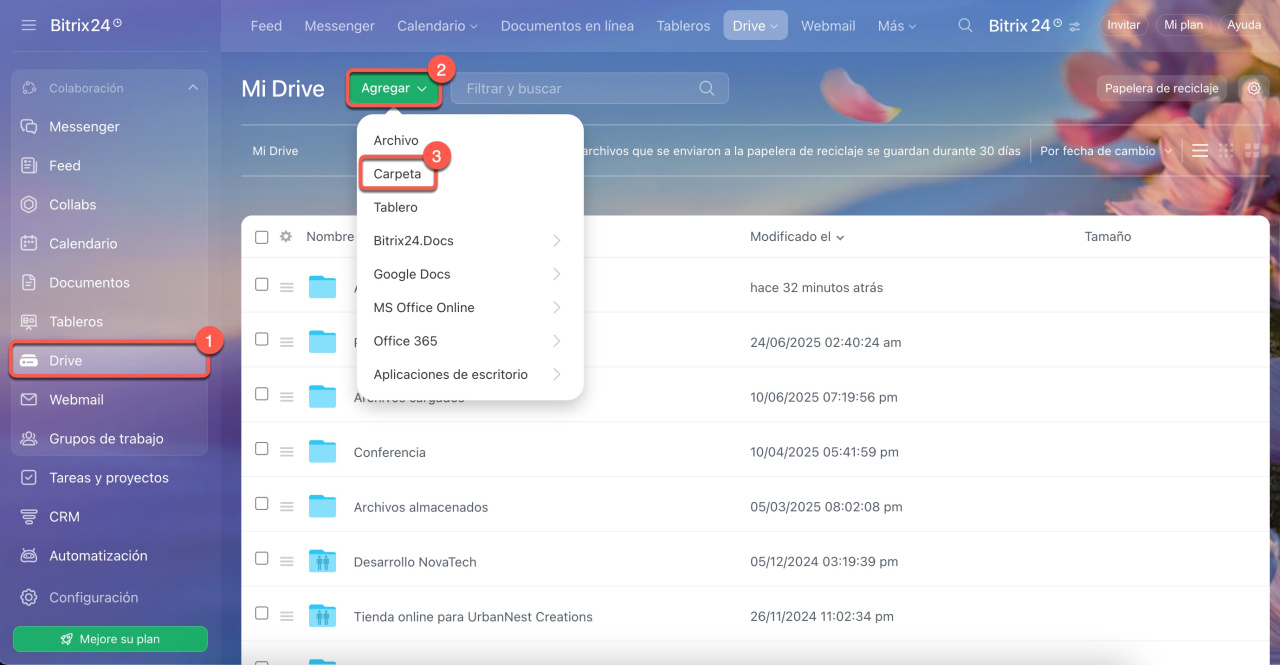
Task: Click the Invitar button
Action: [1124, 25]
